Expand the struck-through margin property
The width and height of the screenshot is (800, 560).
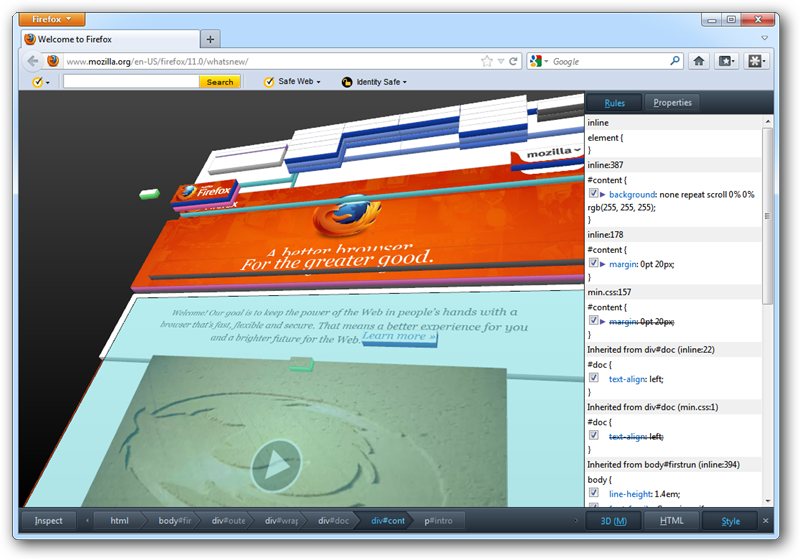(x=603, y=321)
